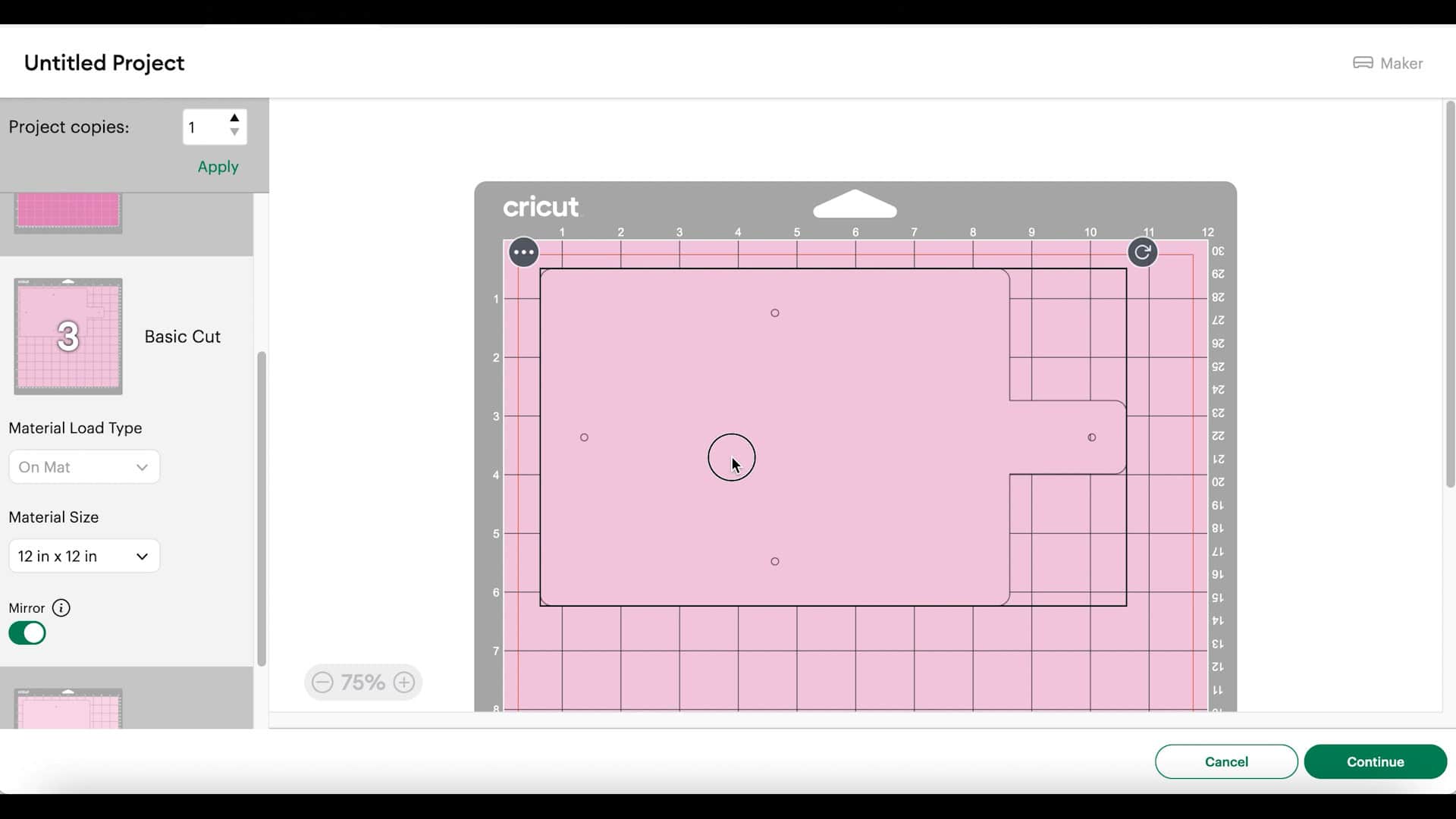Click the rotate handle icon on mat
The height and width of the screenshot is (819, 1456).
point(1142,253)
